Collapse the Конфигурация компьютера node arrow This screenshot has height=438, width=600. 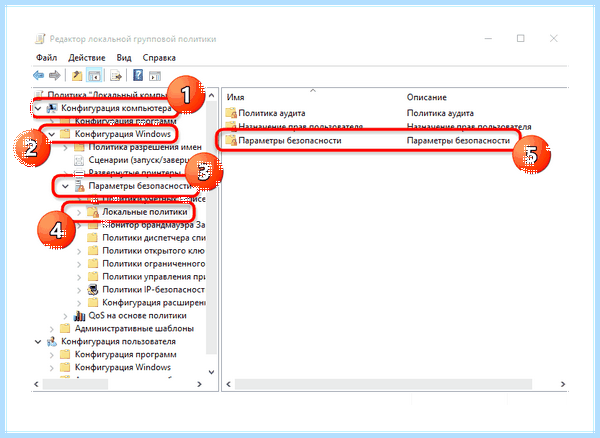click(38, 109)
